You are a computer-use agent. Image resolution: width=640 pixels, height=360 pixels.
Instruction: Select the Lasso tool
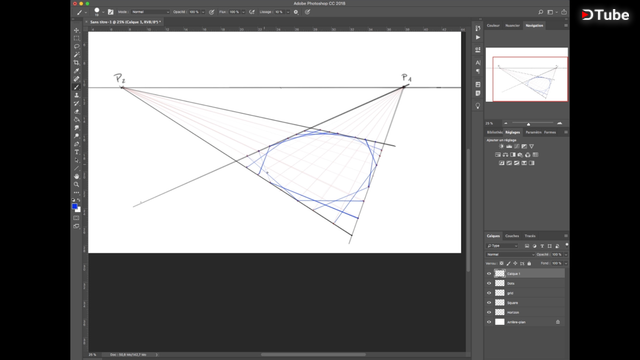point(76,47)
